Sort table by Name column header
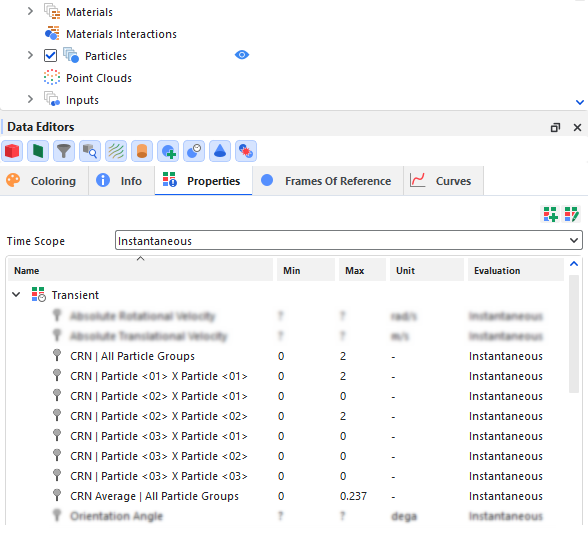 click(140, 270)
